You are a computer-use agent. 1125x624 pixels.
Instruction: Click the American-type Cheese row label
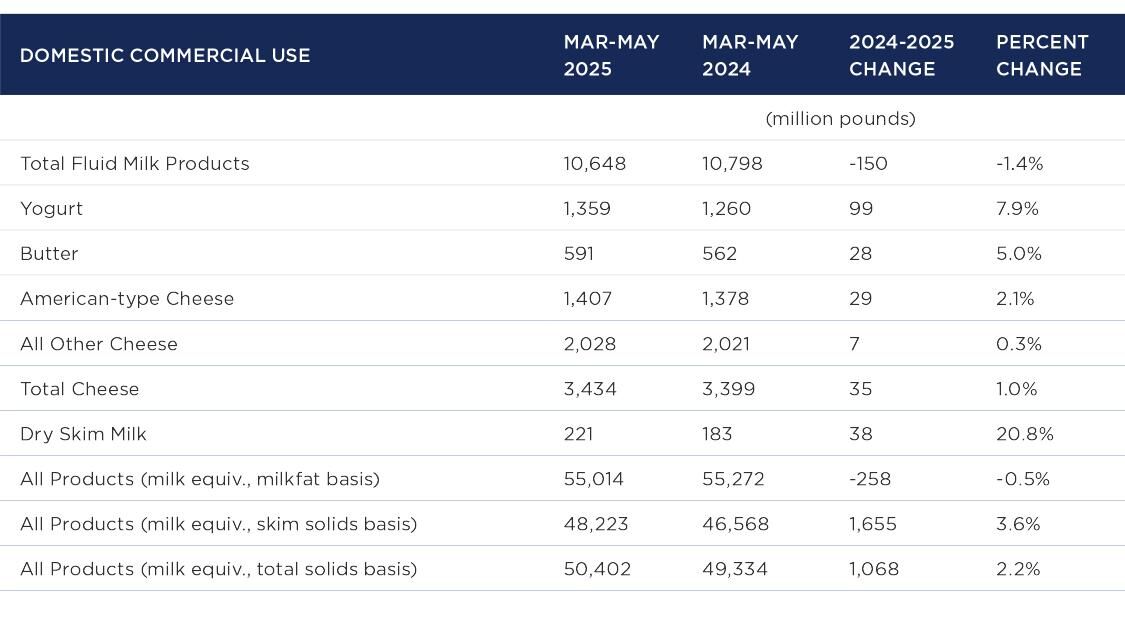pyautogui.click(x=127, y=299)
